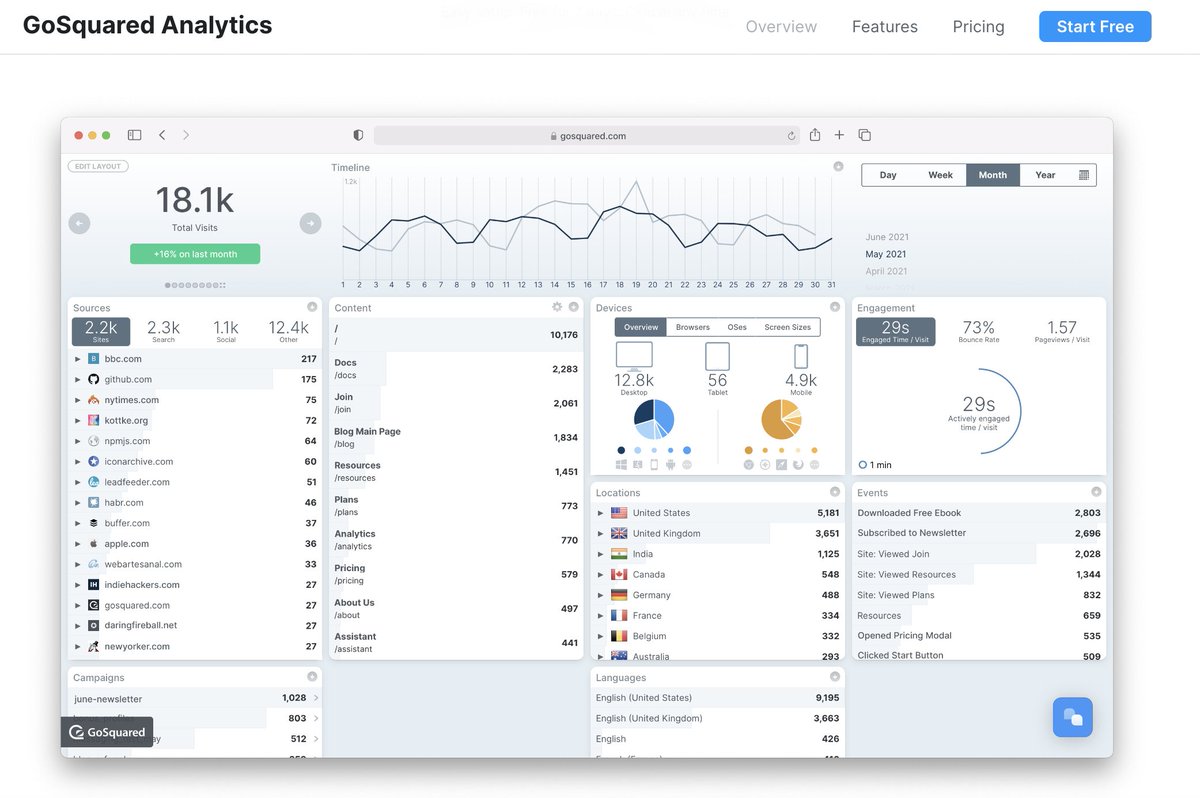Click the github.com favicon in Sources
This screenshot has width=1200, height=798.
pos(94,379)
